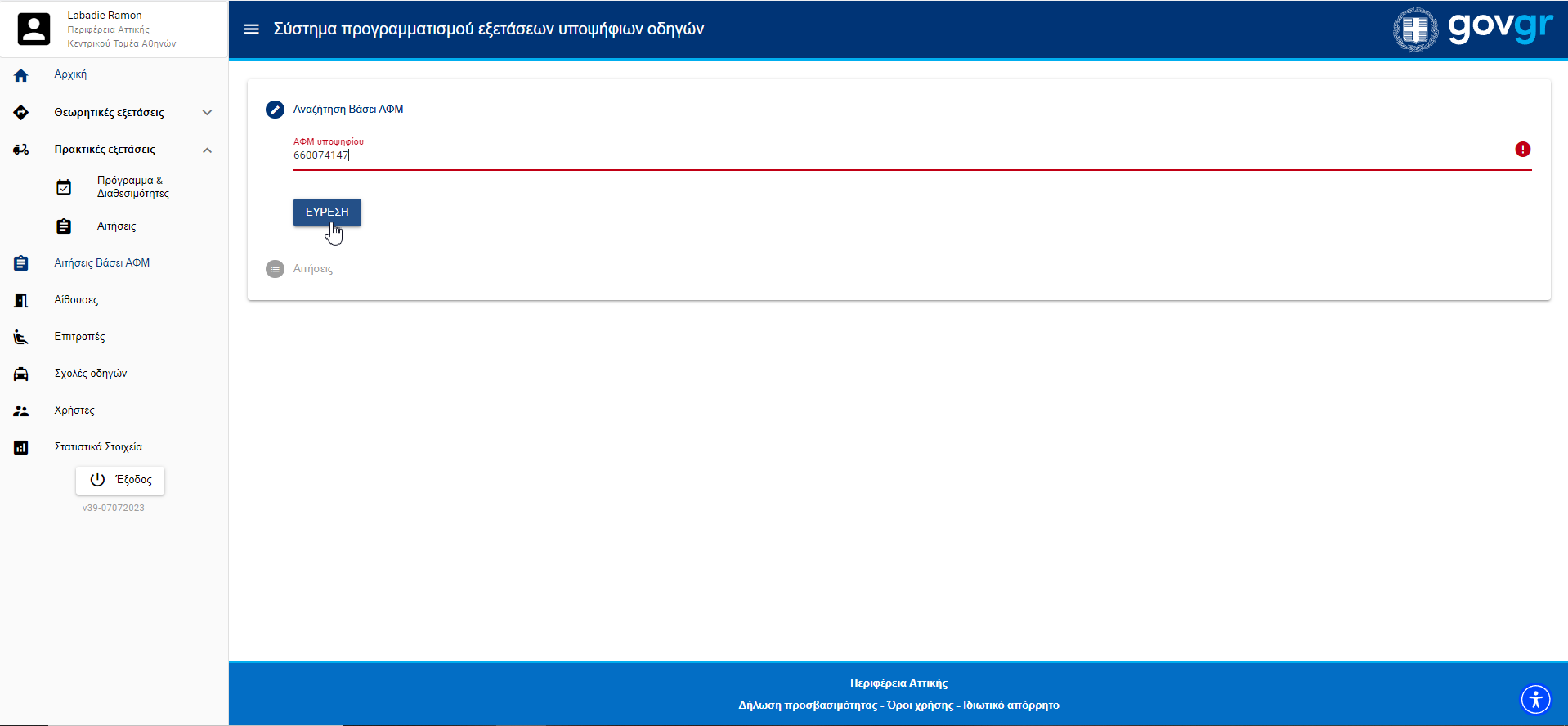Click the calendar icon for Πρόγραμμα & Διαθεσιμότητες

point(64,187)
